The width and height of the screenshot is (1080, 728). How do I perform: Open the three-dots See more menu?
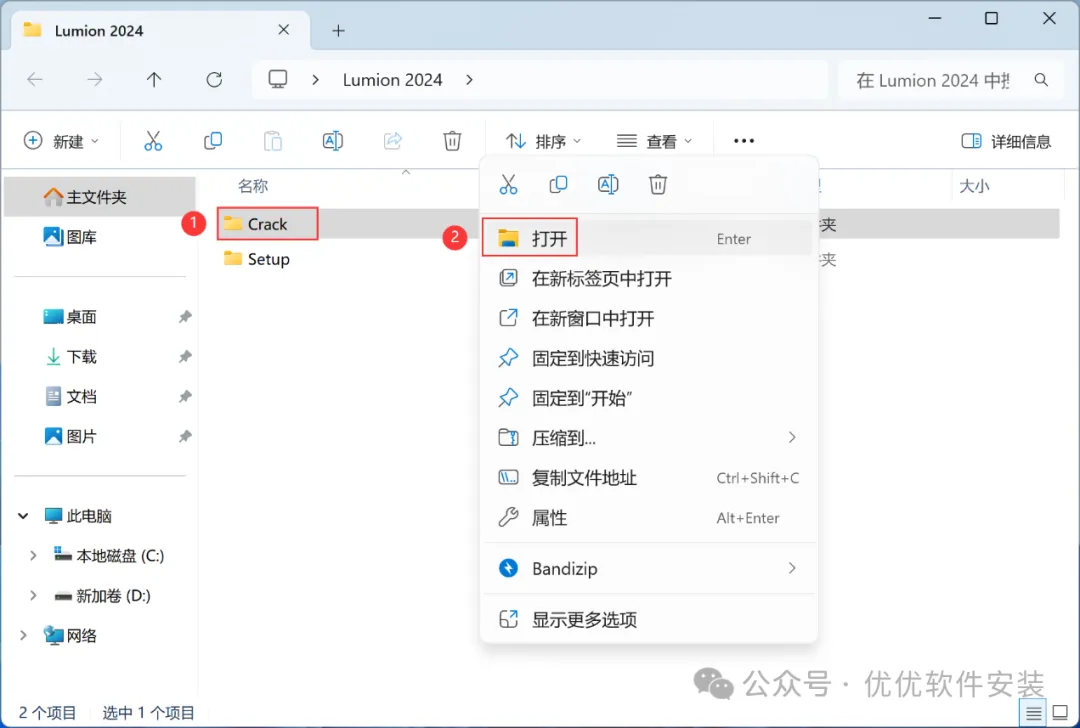pyautogui.click(x=744, y=141)
